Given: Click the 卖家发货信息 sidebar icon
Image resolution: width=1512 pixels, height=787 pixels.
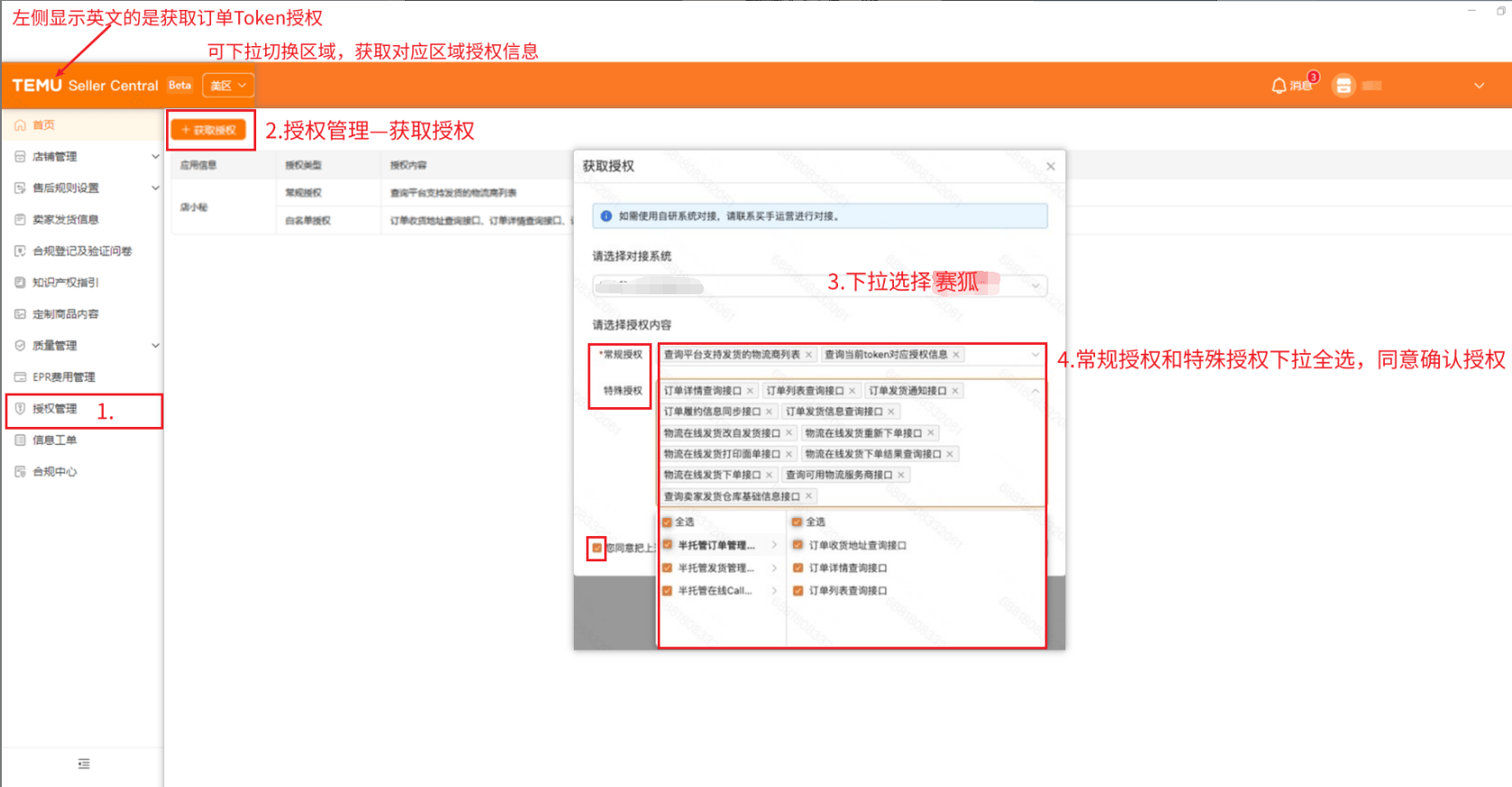Looking at the screenshot, I should 20,220.
